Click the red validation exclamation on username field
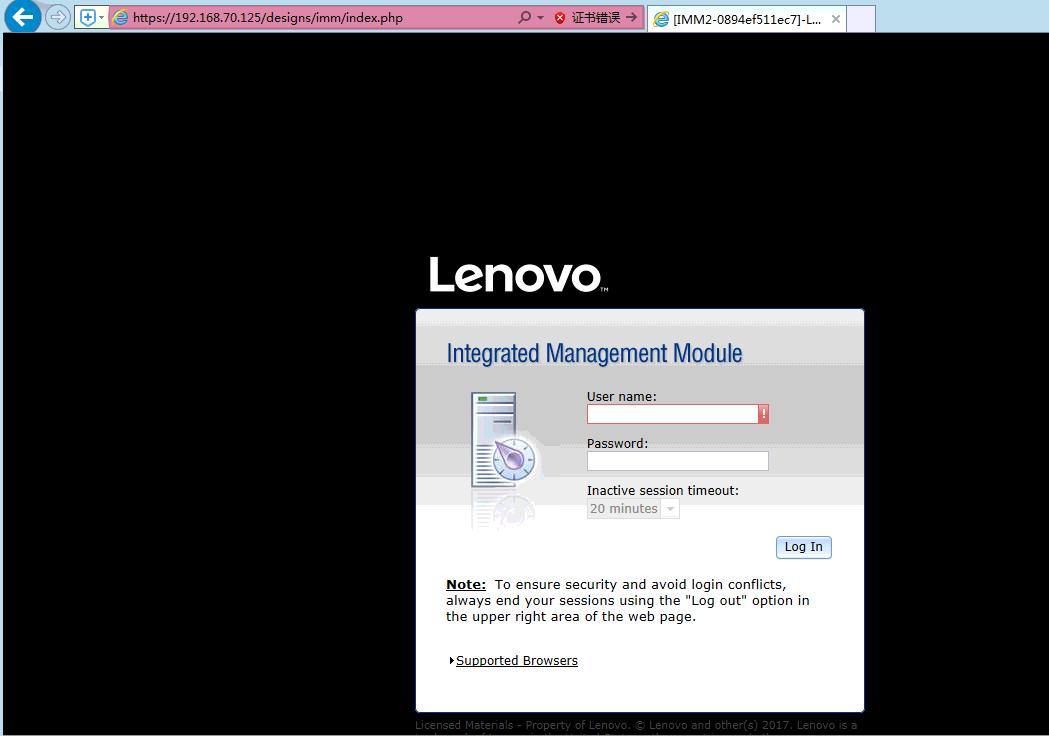Screen dimensions: 1049x736 pyautogui.click(x=763, y=413)
